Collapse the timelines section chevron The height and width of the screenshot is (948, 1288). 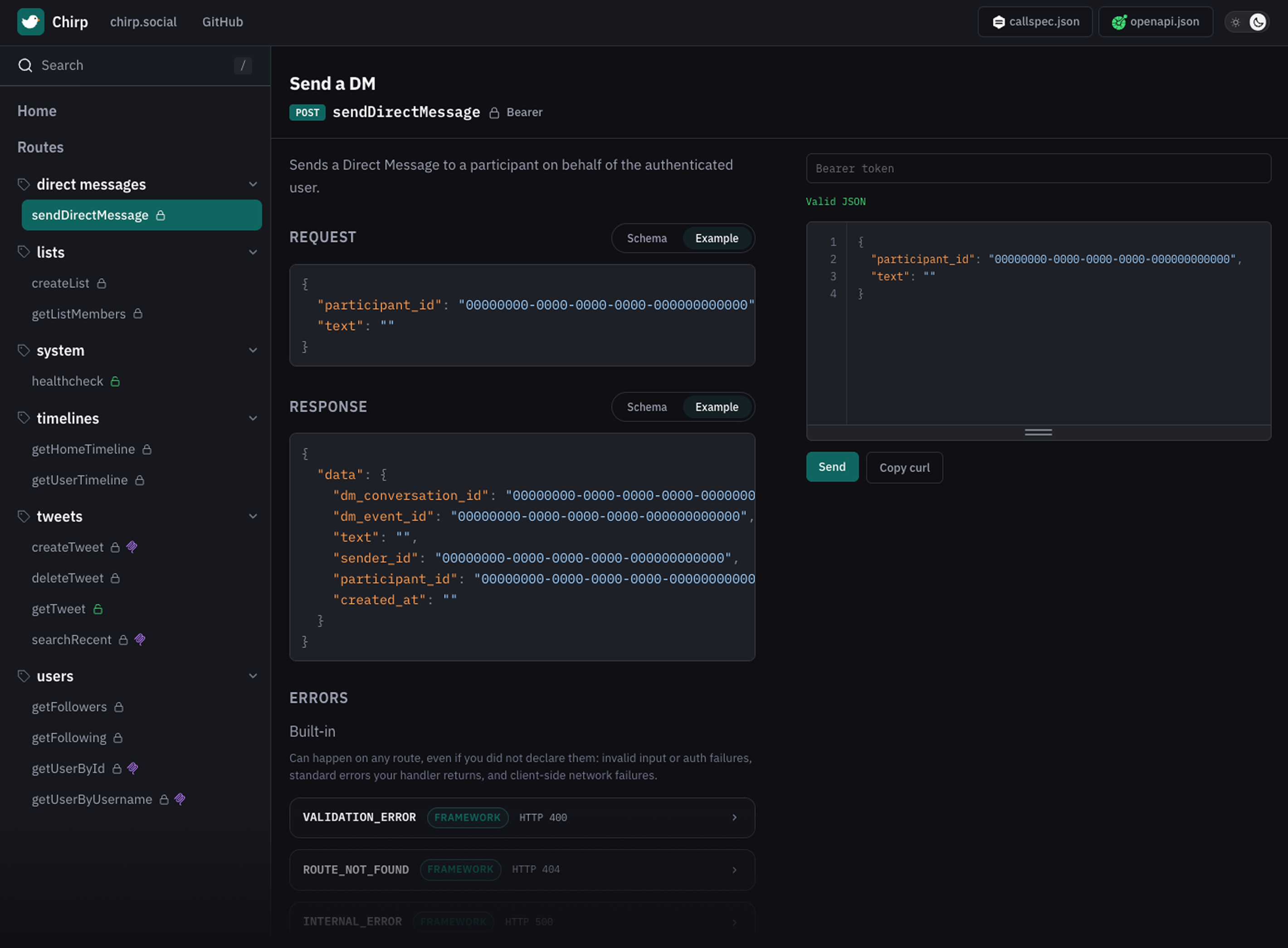(x=253, y=418)
